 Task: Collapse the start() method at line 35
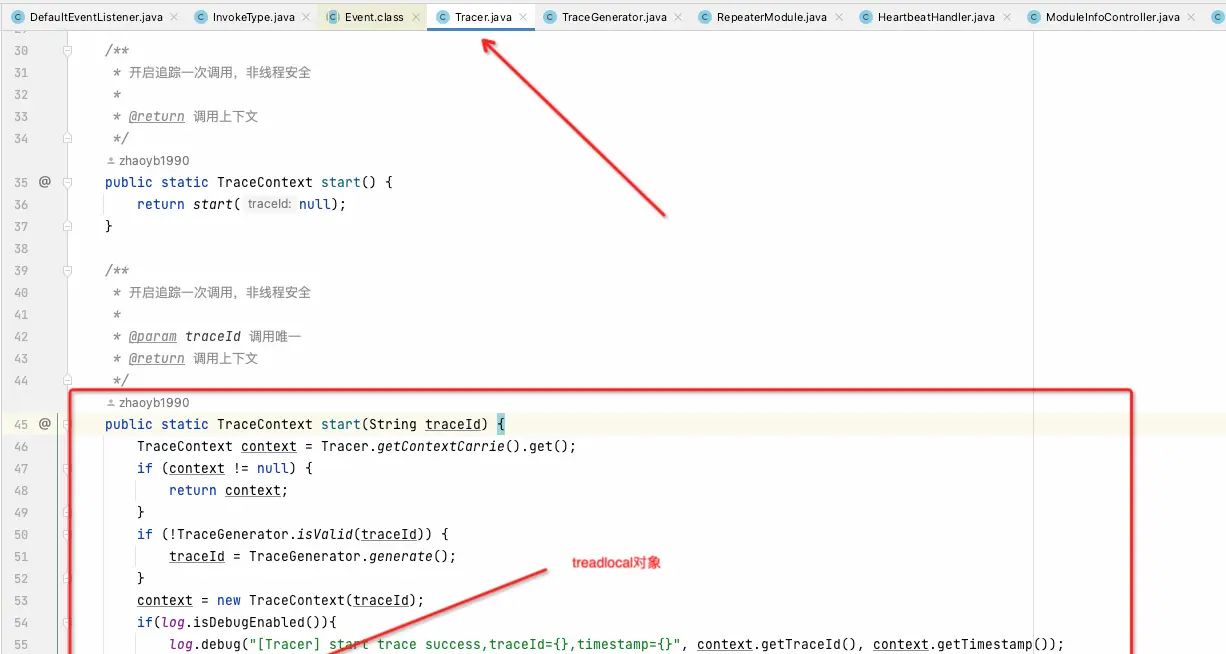coord(68,182)
